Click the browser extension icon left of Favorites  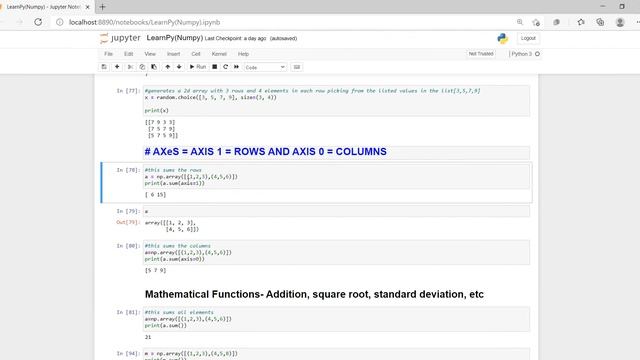556,22
